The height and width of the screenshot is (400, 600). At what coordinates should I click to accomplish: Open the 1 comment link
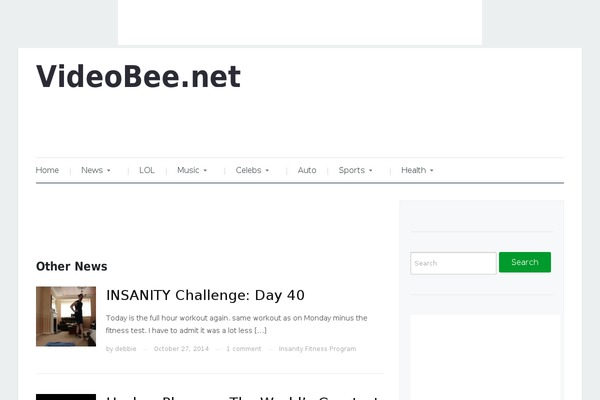pyautogui.click(x=244, y=349)
